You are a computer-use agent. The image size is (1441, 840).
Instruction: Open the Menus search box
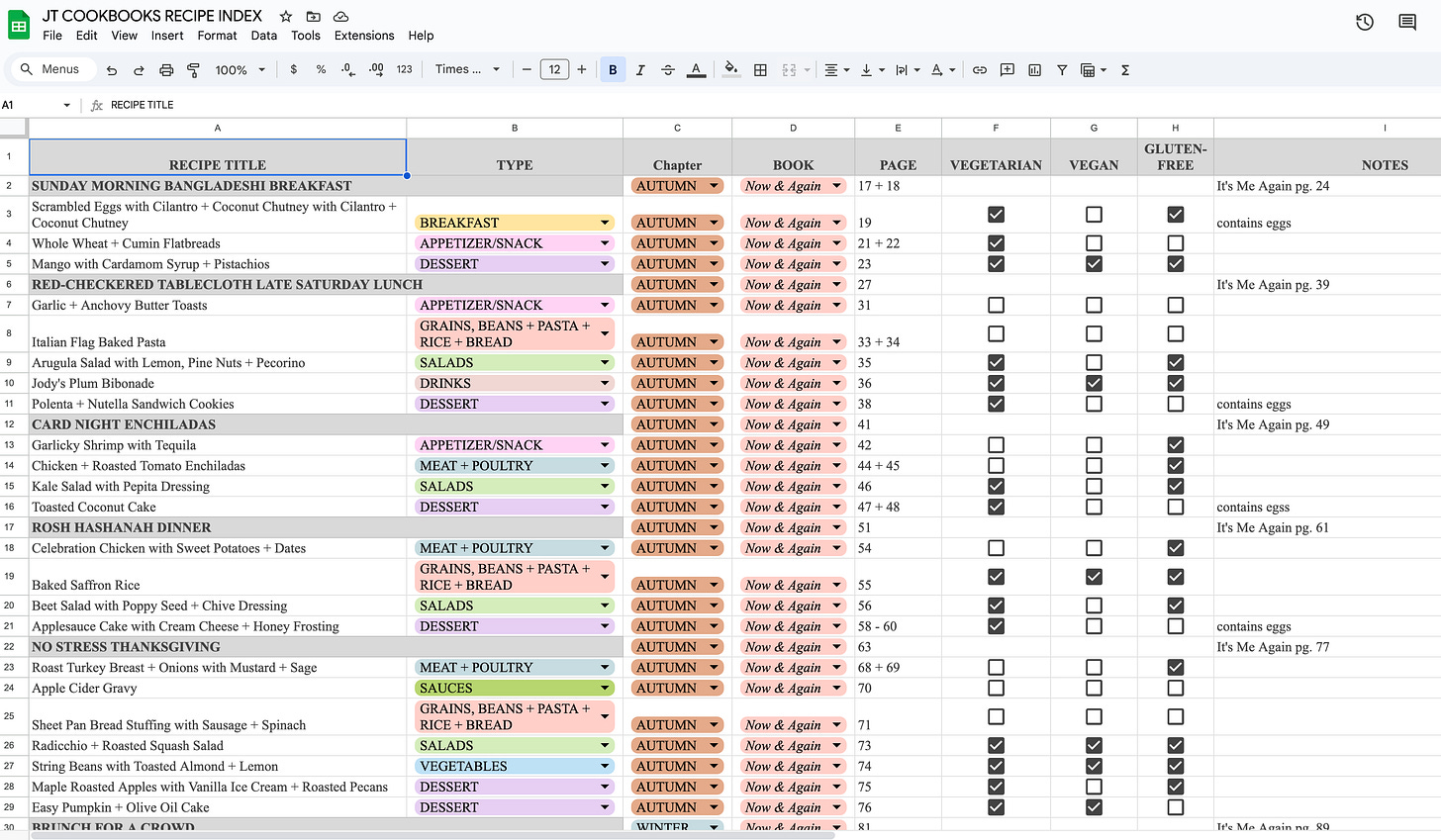[51, 69]
